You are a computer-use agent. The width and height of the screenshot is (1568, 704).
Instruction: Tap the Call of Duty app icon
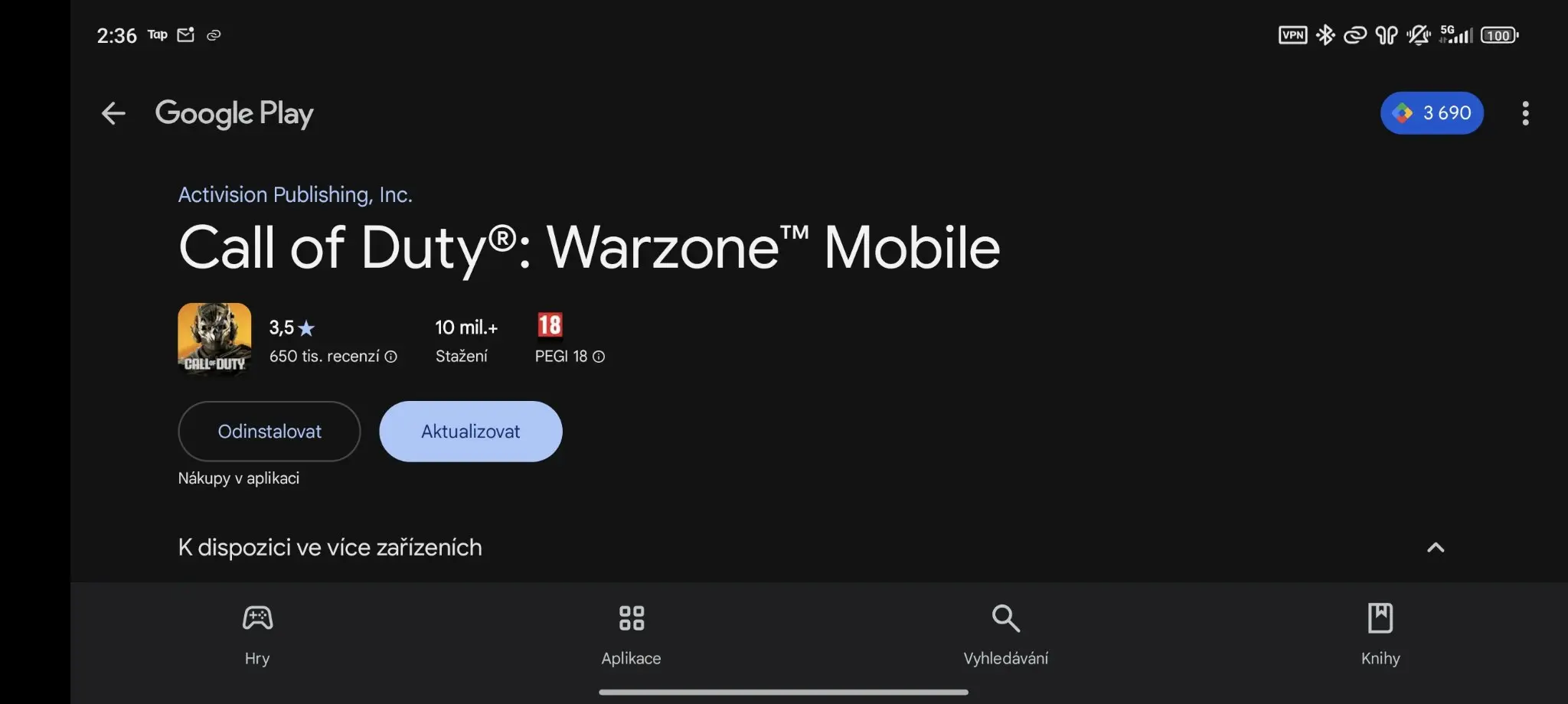214,339
